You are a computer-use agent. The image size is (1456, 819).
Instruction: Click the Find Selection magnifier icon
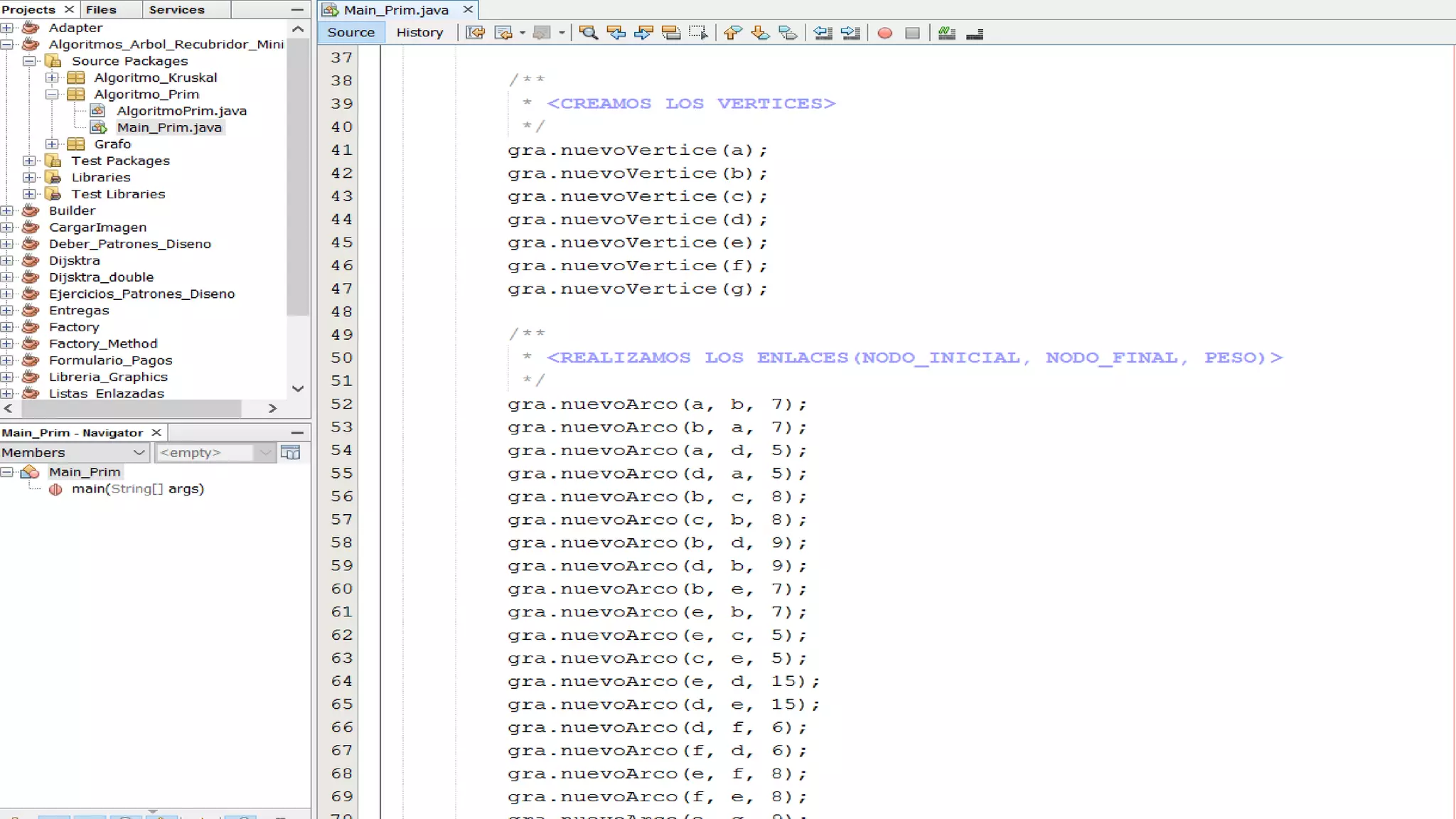[588, 33]
